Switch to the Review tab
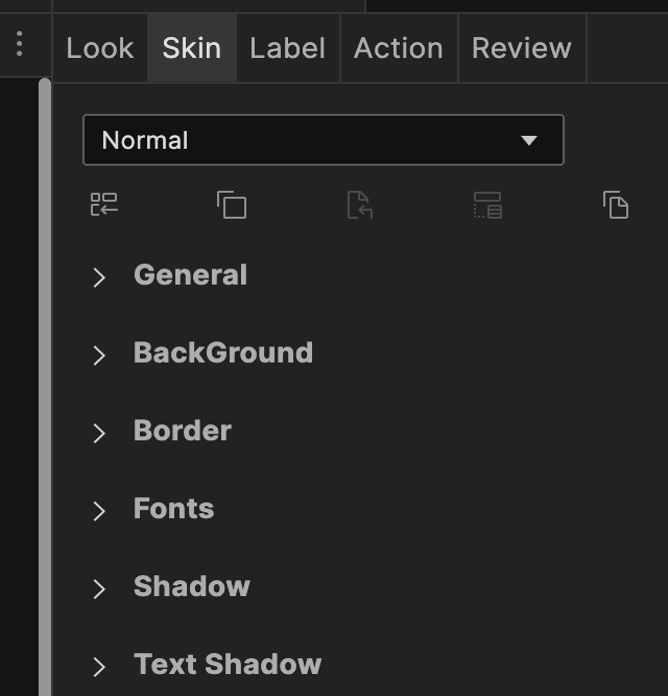668x696 pixels. tap(522, 48)
